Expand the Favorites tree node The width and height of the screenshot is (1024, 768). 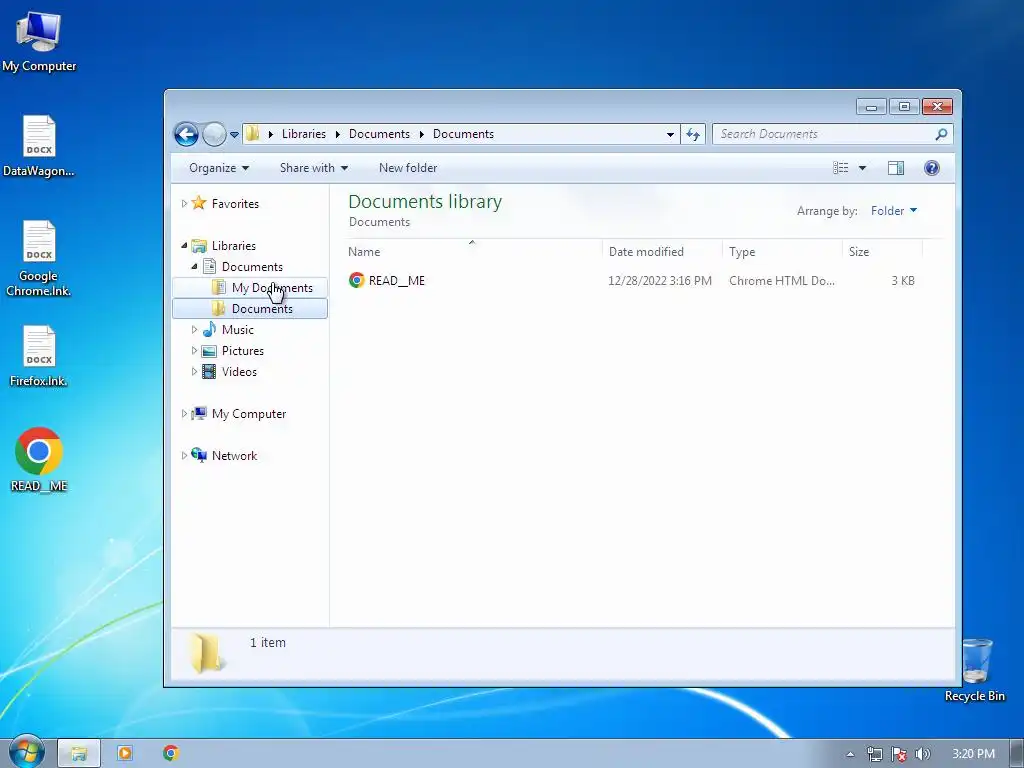click(184, 204)
